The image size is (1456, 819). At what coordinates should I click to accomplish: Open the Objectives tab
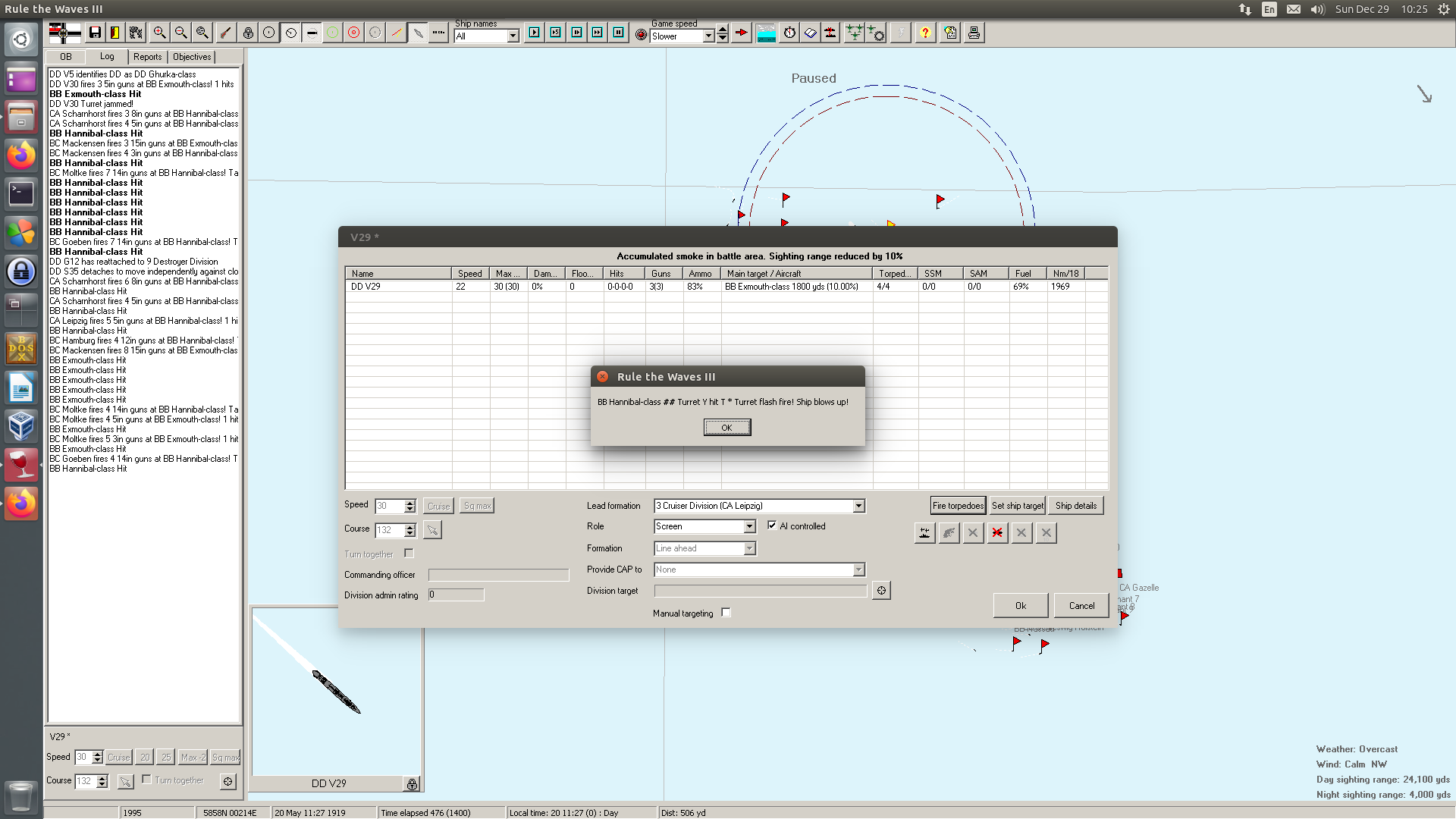click(x=192, y=57)
